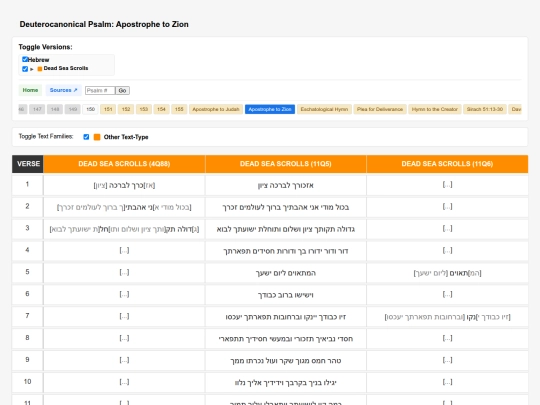540x405 pixels.
Task: Click 11Q5 Hebrew text in verse 9
Action: [285, 361]
